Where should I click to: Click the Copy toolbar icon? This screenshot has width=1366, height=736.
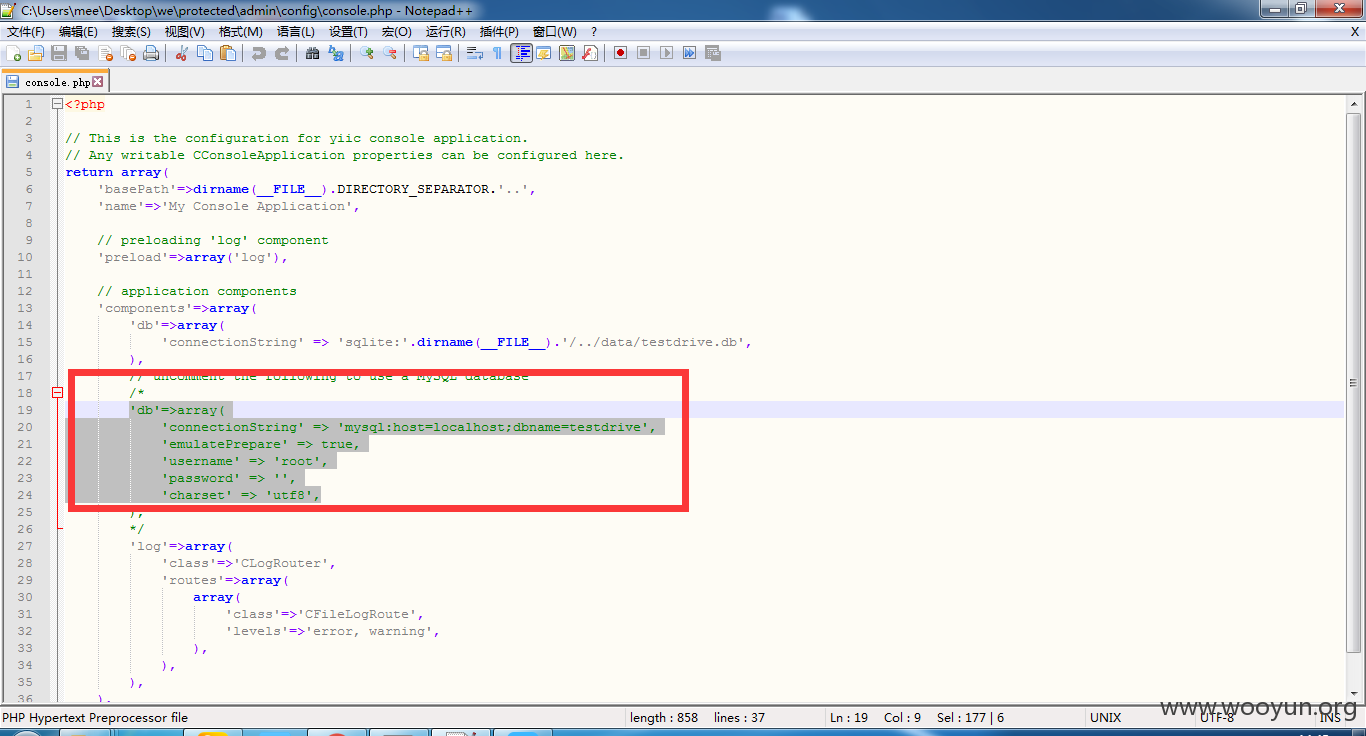coord(205,53)
